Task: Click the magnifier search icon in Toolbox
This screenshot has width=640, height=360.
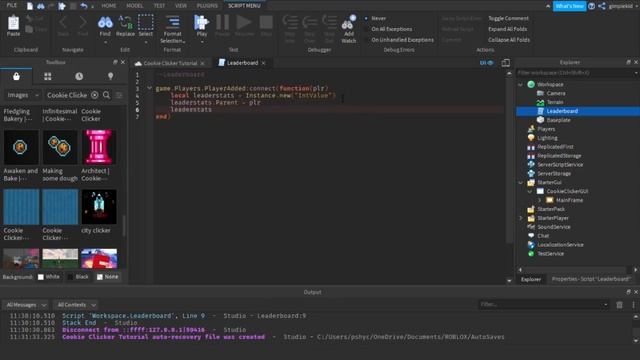Action: [x=107, y=95]
